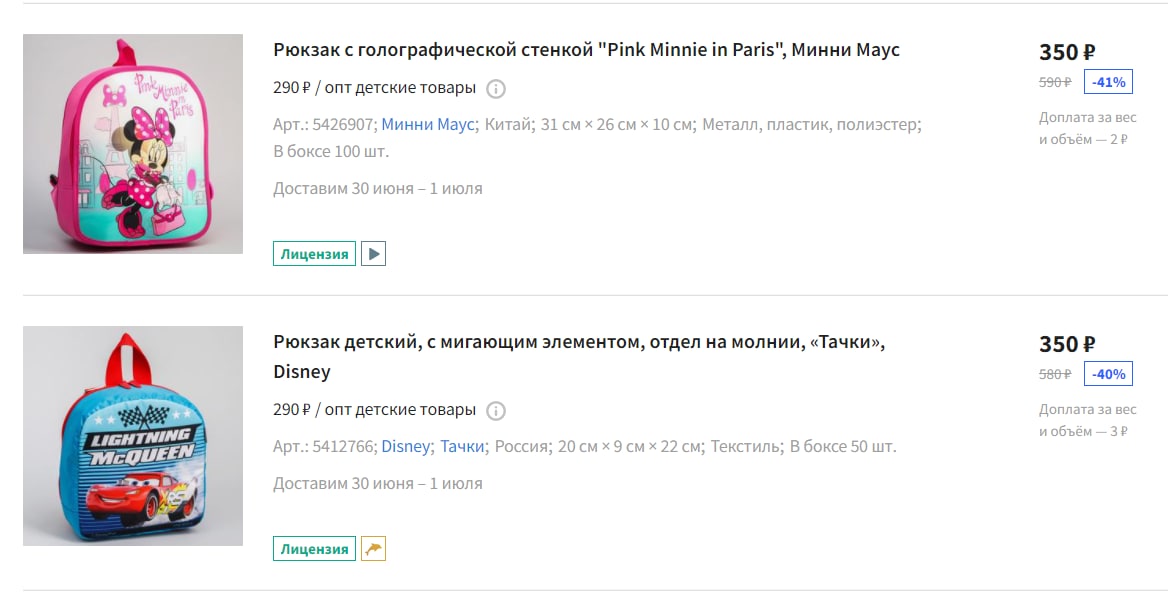Image resolution: width=1168 pixels, height=599 pixels.
Task: Click the crossed-out 580 ₽ old price
Action: (x=1055, y=374)
